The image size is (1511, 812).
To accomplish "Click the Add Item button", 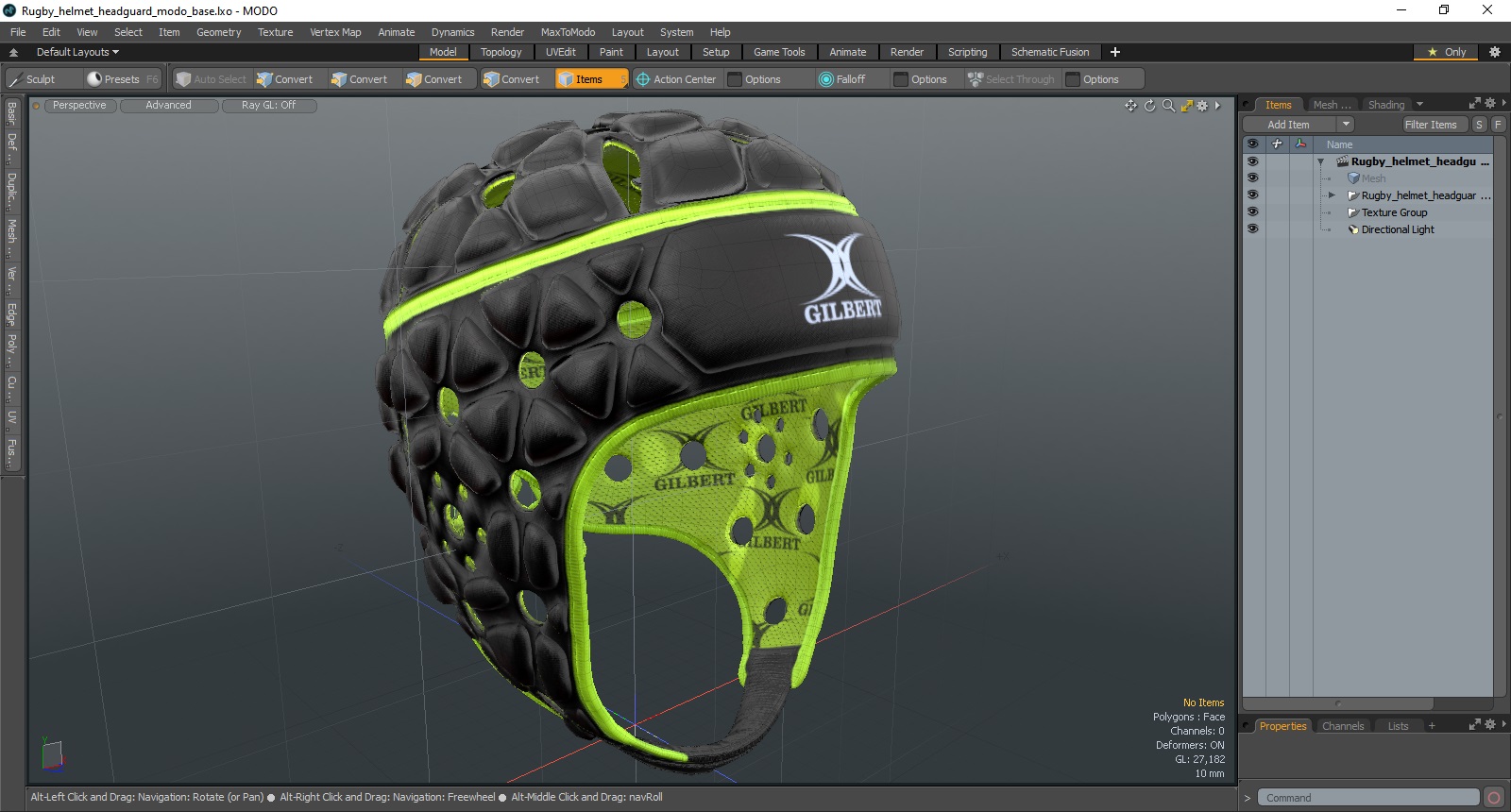I will coord(1288,125).
